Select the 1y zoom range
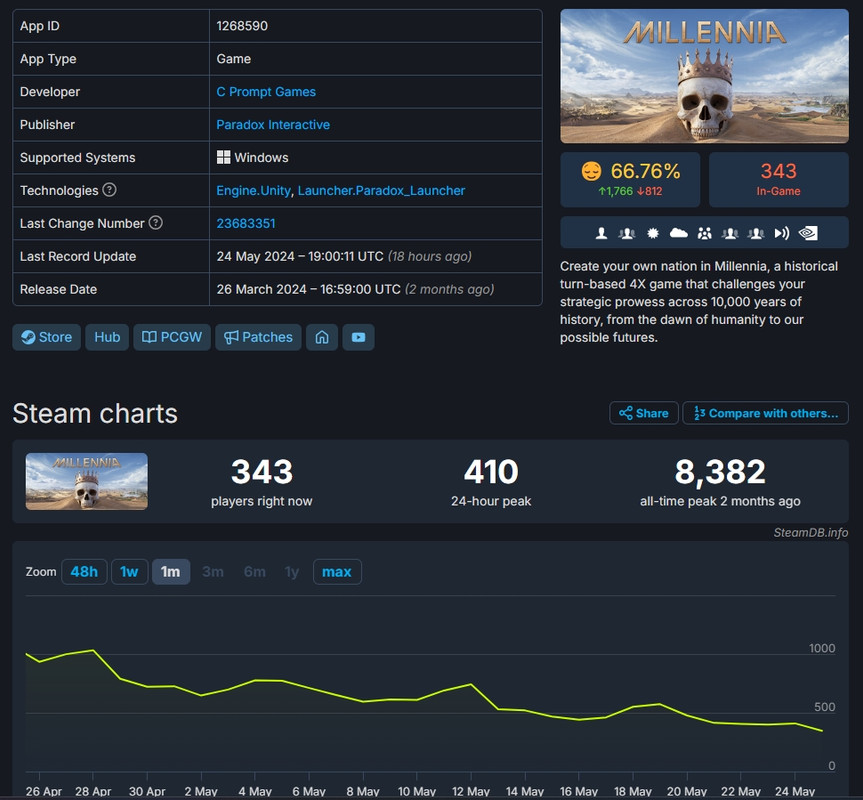 tap(292, 572)
